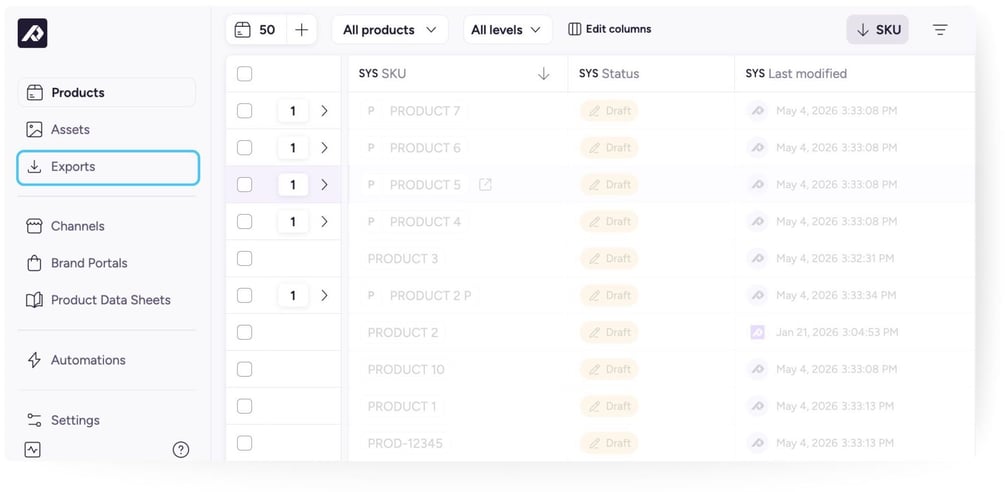Click the PRODUCT 7 SKU cell
This screenshot has width=1005, height=492.
click(458, 111)
